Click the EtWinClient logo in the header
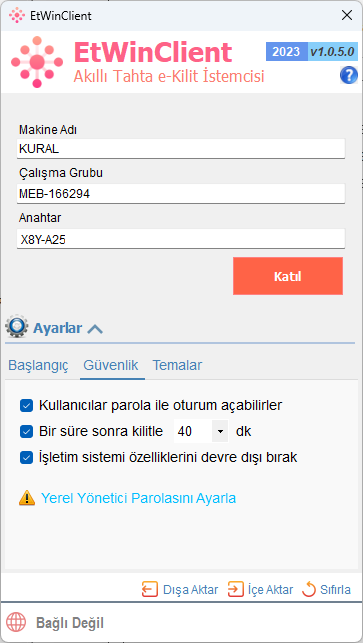The height and width of the screenshot is (643, 363). [x=37, y=62]
